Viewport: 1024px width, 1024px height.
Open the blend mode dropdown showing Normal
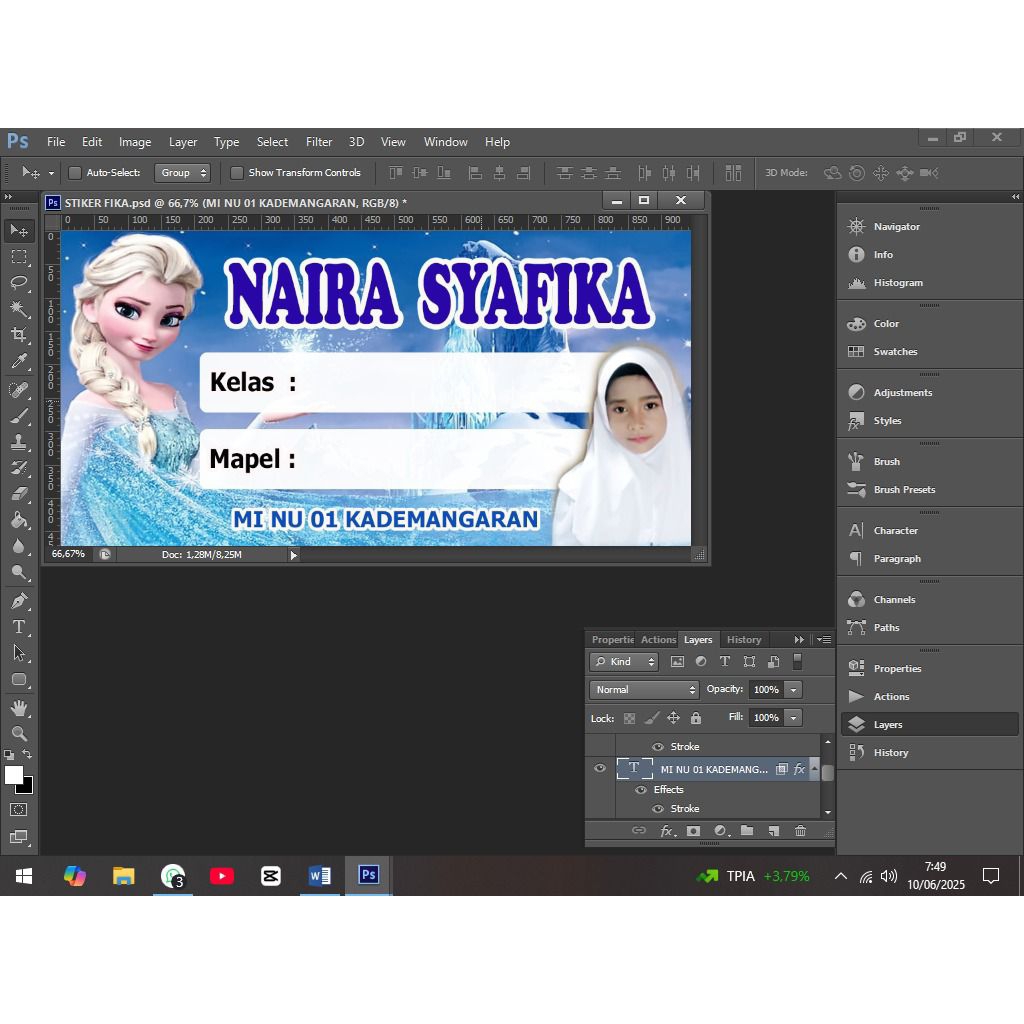pyautogui.click(x=643, y=689)
